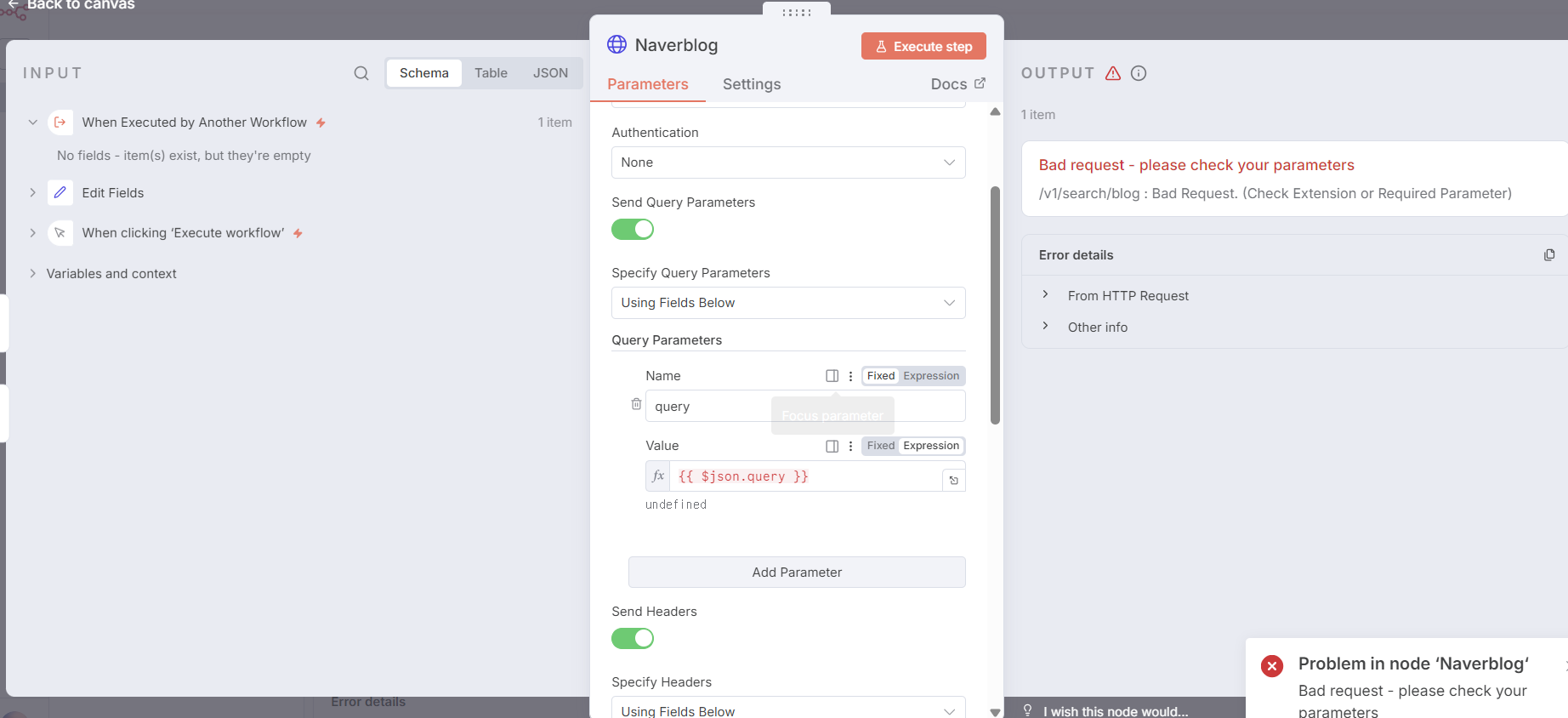Screen dimensions: 1568x718
Task: Switch to the Settings tab
Action: tap(752, 84)
